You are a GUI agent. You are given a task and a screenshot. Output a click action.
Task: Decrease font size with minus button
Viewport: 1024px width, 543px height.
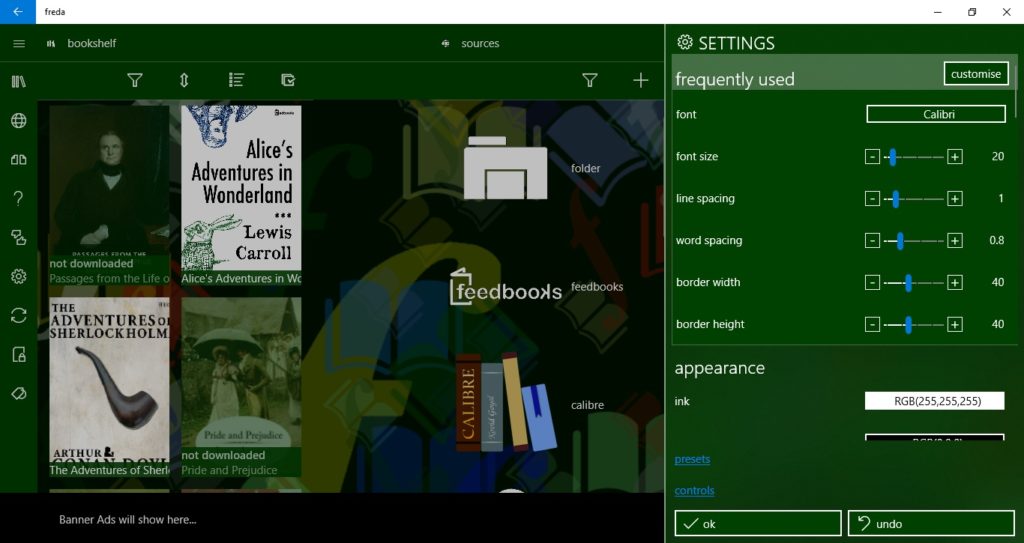click(872, 157)
